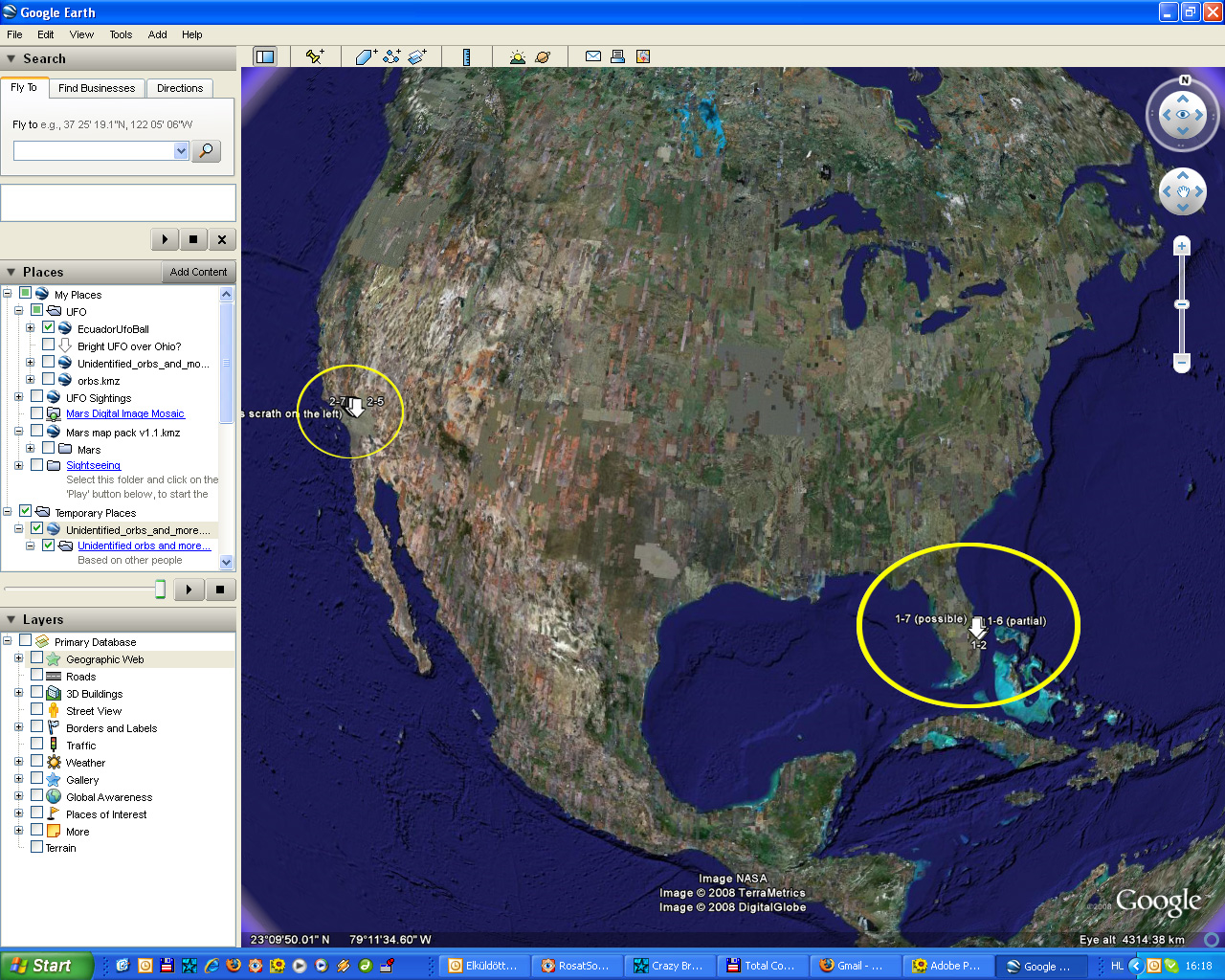Open the Mars Digital Image Mosaic link
This screenshot has height=980, width=1225.
click(124, 413)
